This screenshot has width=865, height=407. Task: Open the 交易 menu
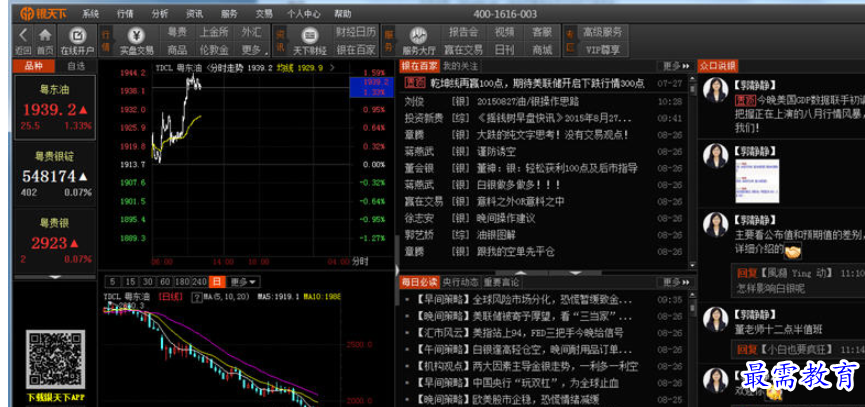click(264, 14)
